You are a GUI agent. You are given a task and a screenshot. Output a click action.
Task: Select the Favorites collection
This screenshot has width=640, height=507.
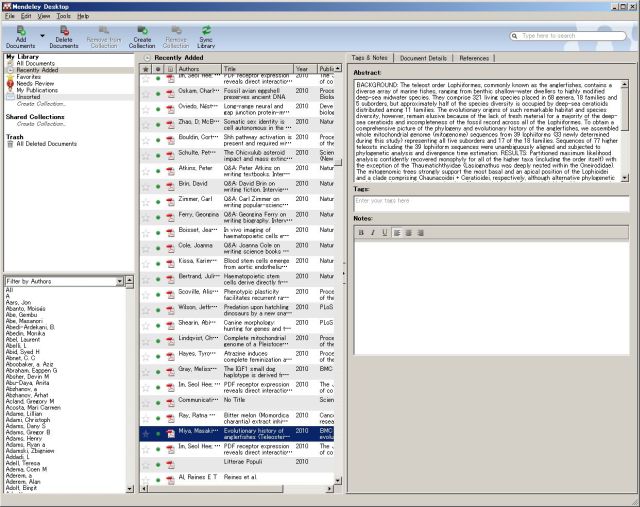pos(29,77)
